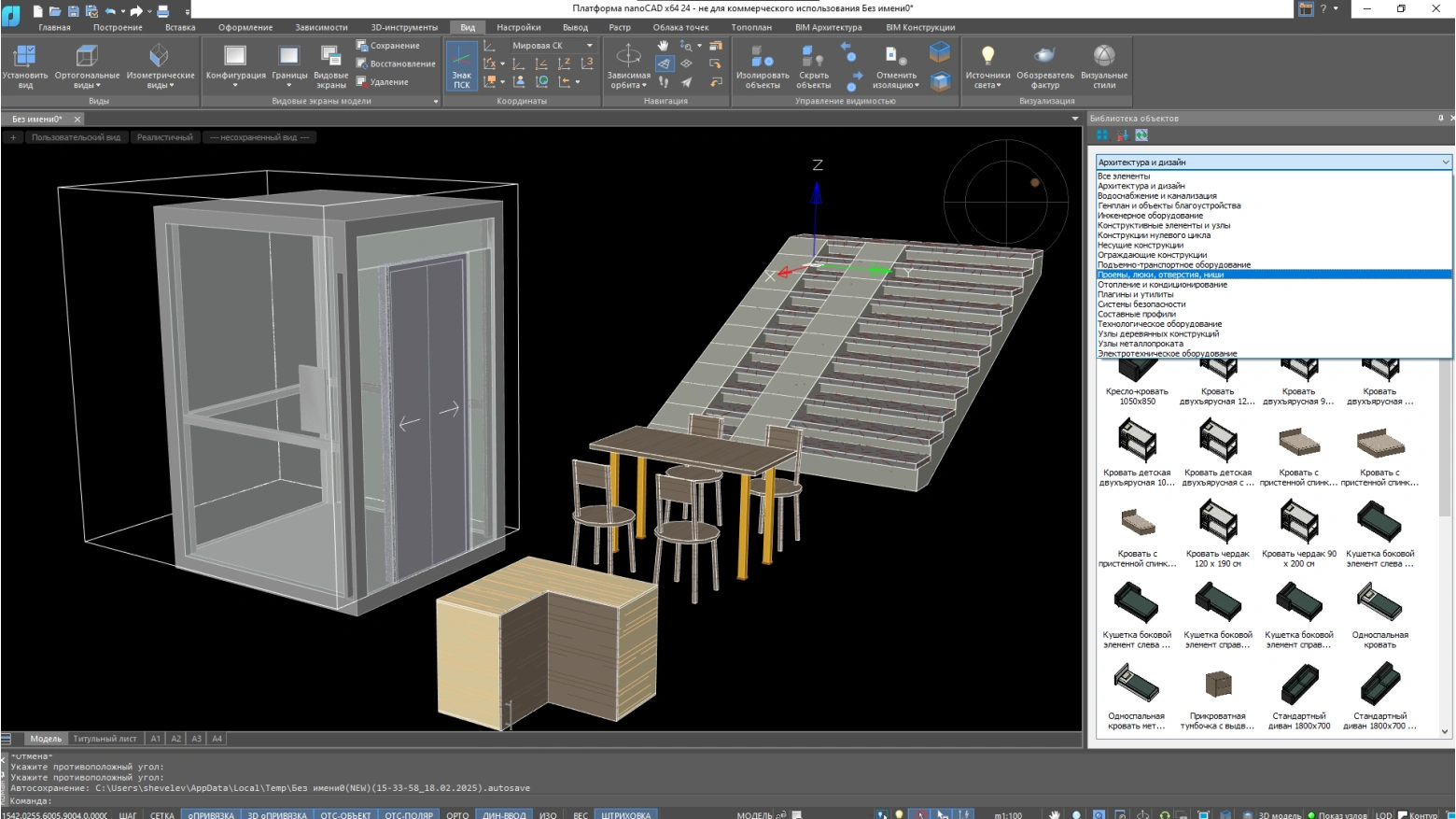Open the BIM Архитектура ribbon tab
1456x819 pixels.
coord(828,27)
